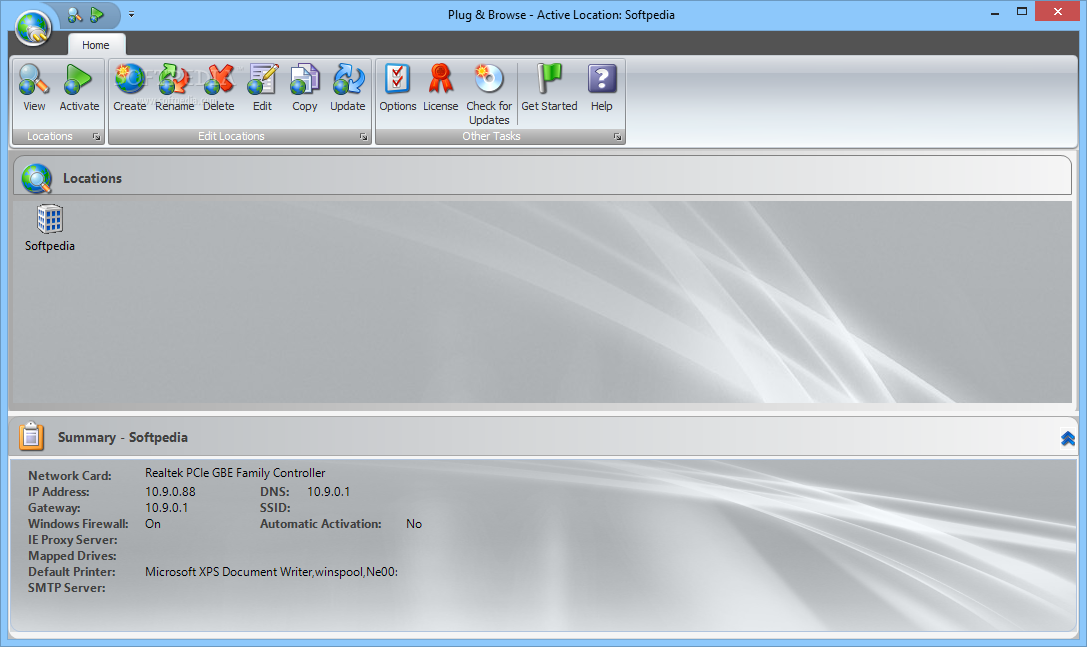Click the Automatic Activation 'No' value
Viewport: 1087px width, 647px height.
point(414,524)
